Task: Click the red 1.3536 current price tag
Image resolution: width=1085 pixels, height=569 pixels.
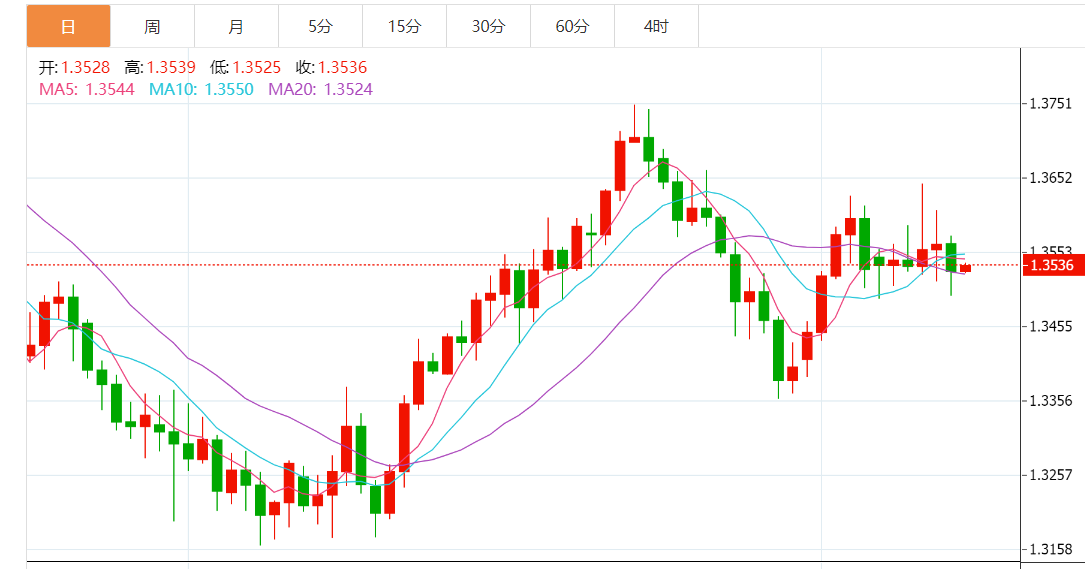Action: coord(1051,265)
